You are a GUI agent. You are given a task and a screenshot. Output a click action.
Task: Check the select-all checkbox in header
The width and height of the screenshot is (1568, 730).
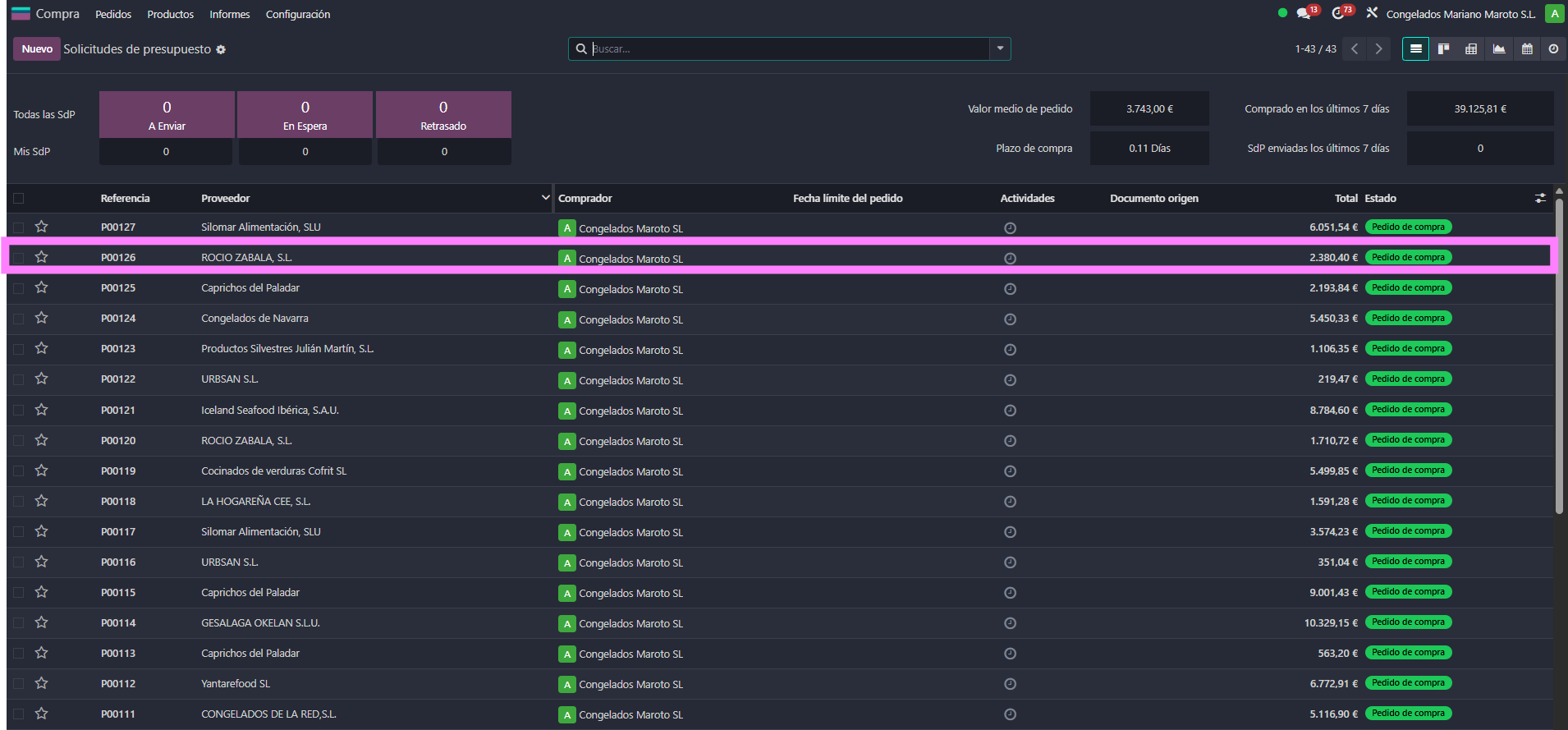click(x=19, y=198)
